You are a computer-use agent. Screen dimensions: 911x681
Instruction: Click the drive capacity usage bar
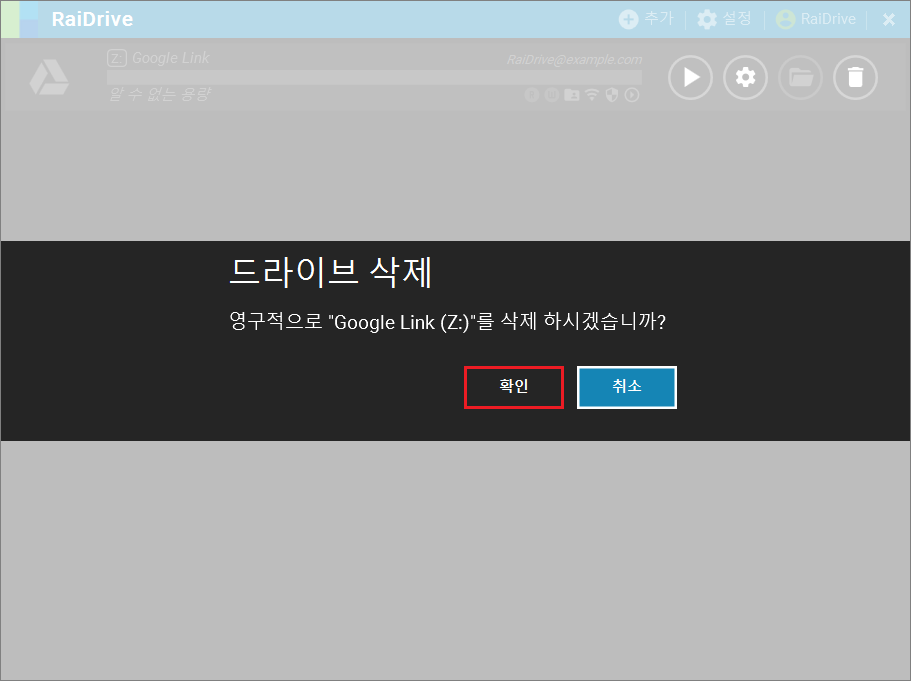pyautogui.click(x=374, y=77)
